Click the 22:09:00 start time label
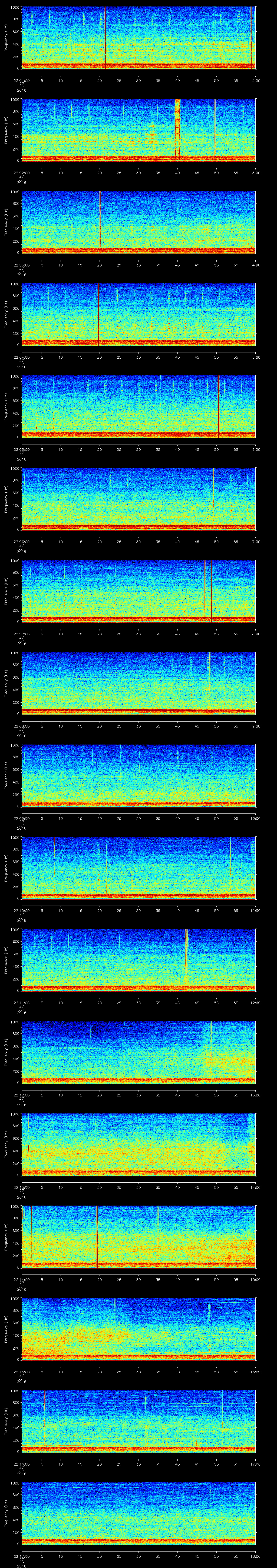The image size is (277, 1568). pyautogui.click(x=21, y=818)
